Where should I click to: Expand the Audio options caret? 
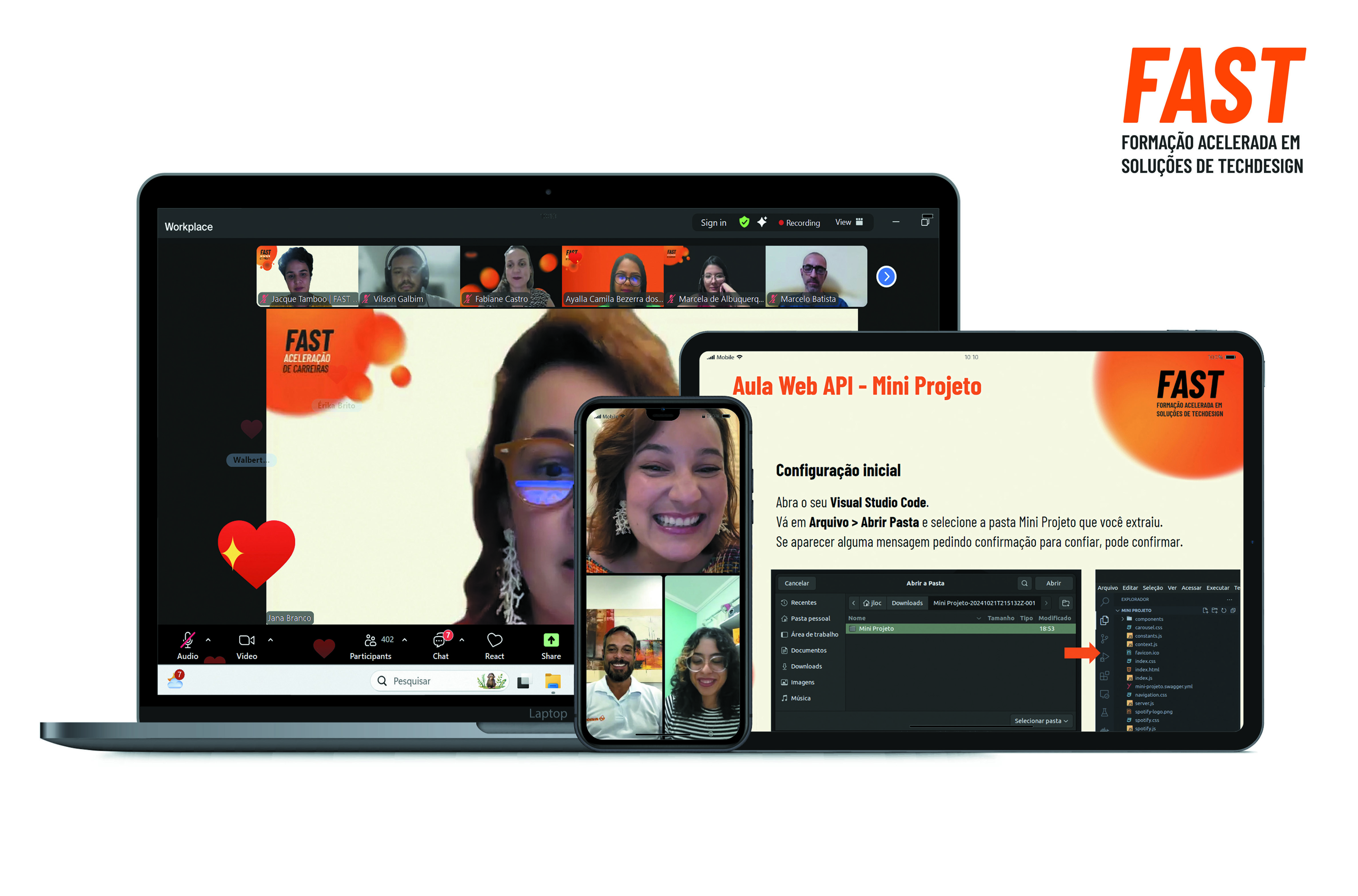[208, 640]
